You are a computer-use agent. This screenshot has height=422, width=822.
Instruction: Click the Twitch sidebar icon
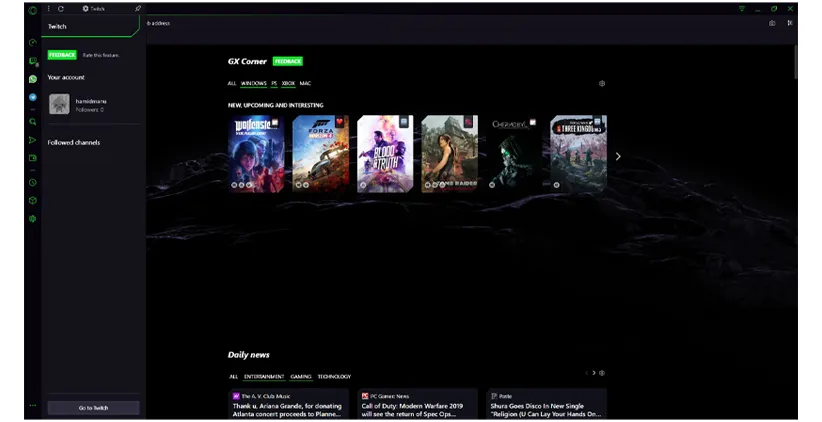33,61
